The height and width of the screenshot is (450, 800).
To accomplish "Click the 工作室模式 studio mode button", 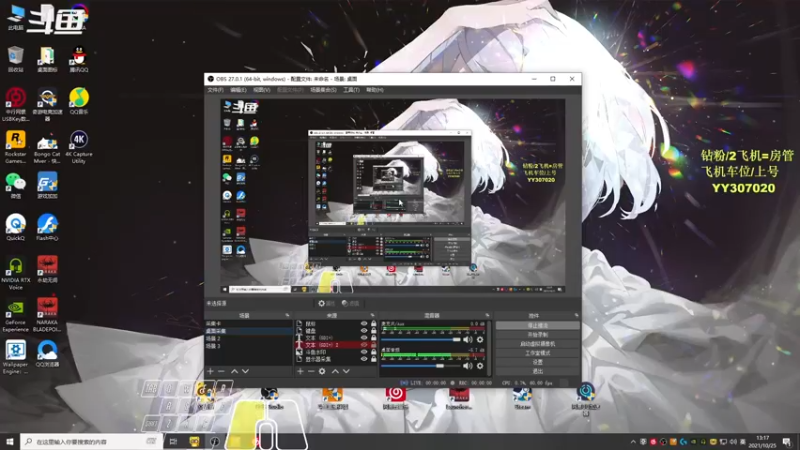I will [538, 353].
